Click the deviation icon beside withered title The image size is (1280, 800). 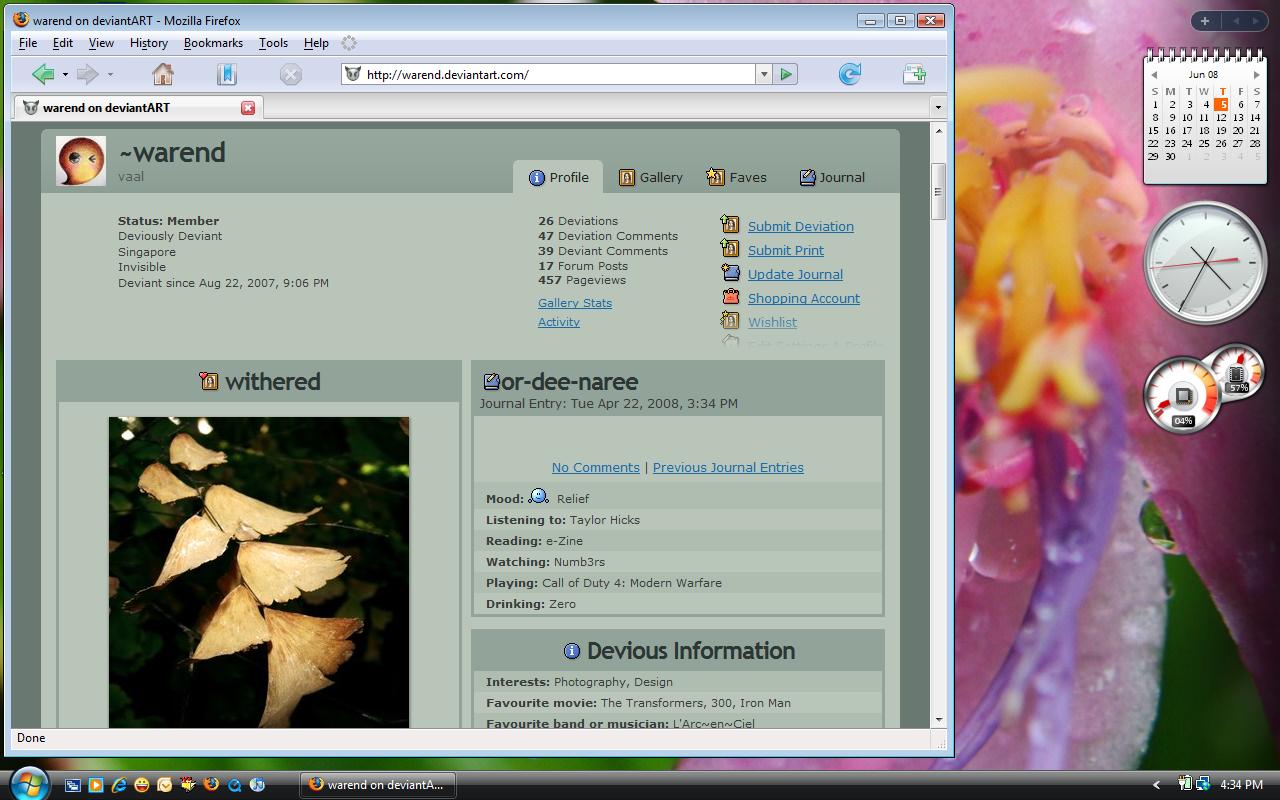click(209, 381)
